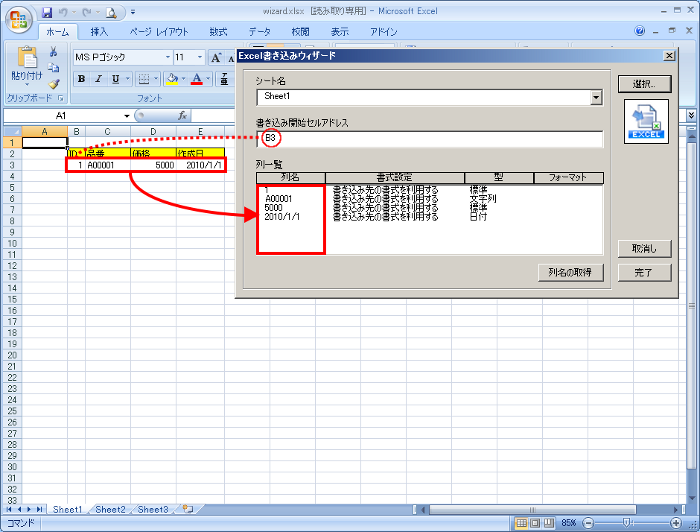700x532 pixels.
Task: Click the 列名の取得 button
Action: click(x=570, y=272)
